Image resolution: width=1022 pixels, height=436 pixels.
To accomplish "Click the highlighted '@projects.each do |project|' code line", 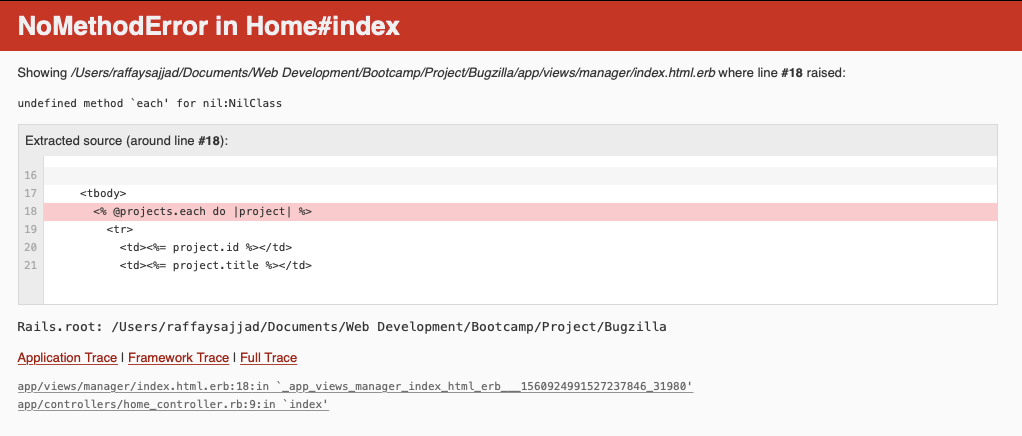I will click(520, 212).
